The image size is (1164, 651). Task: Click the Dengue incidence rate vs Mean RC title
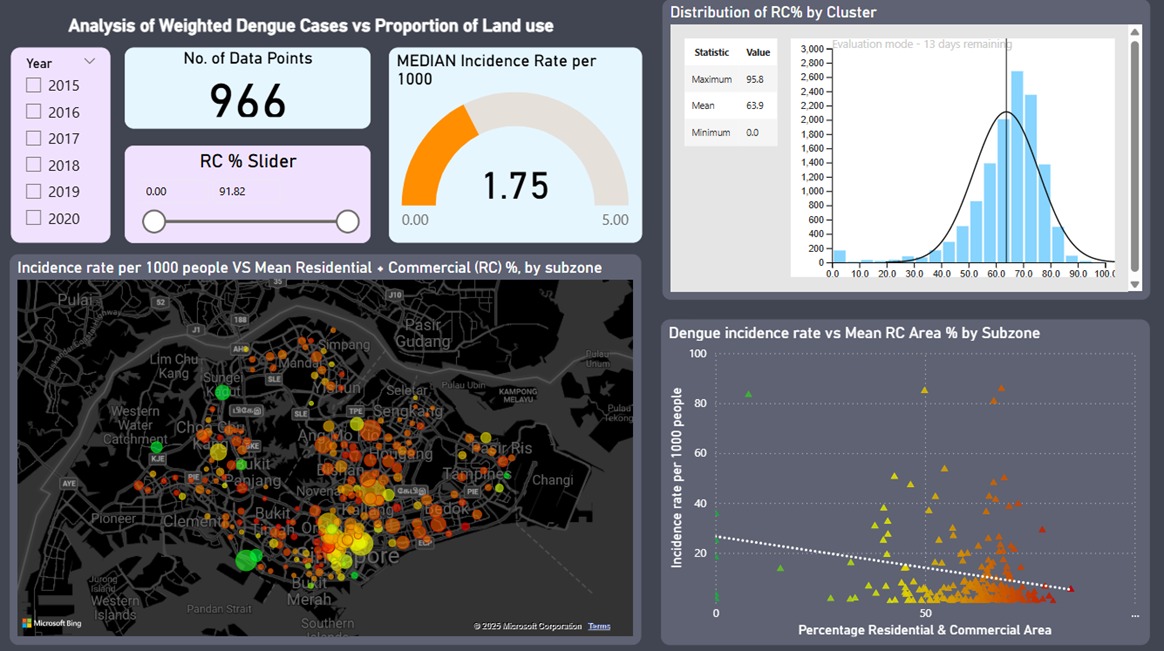point(854,333)
